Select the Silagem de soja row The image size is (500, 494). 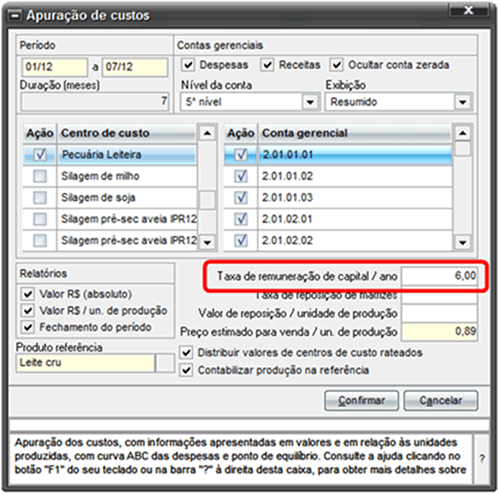coord(110,198)
